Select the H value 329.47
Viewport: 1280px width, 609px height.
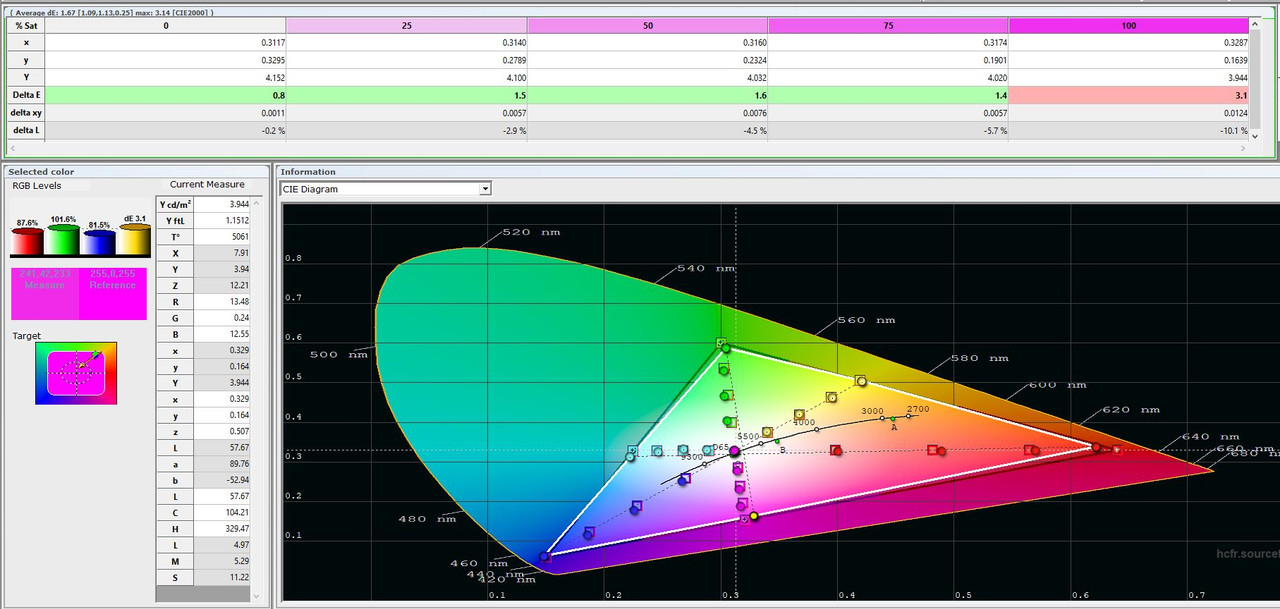click(x=221, y=528)
